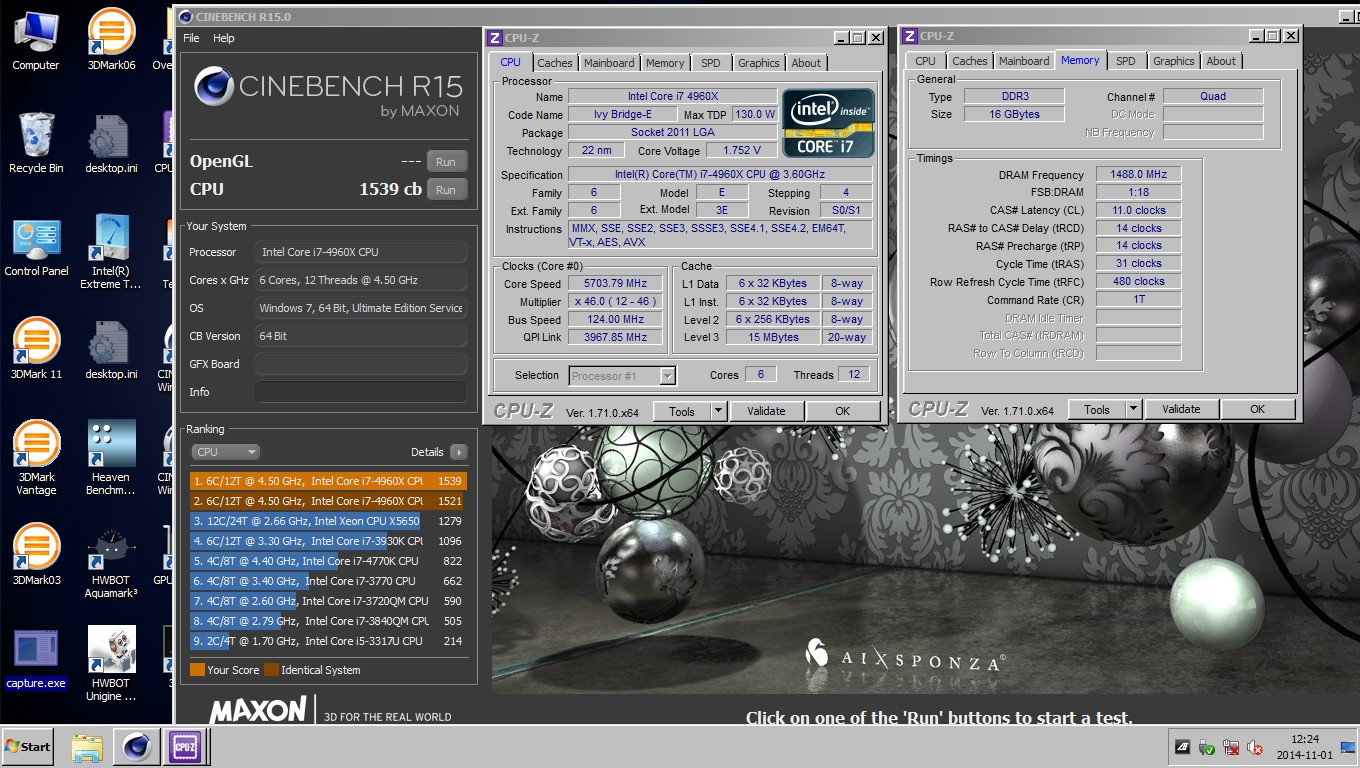1360x768 pixels.
Task: Select Core i7-3930K ranking row
Action: [328, 541]
